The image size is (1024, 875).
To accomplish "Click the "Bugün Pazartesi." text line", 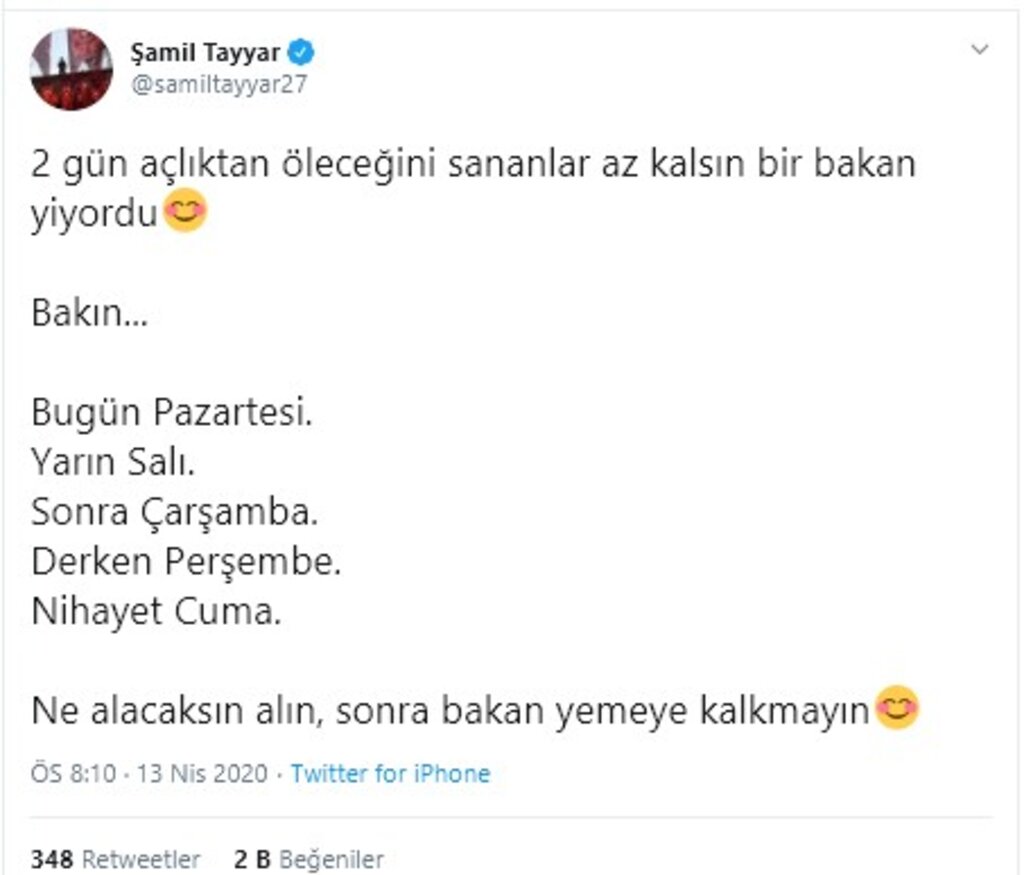I will [x=172, y=411].
